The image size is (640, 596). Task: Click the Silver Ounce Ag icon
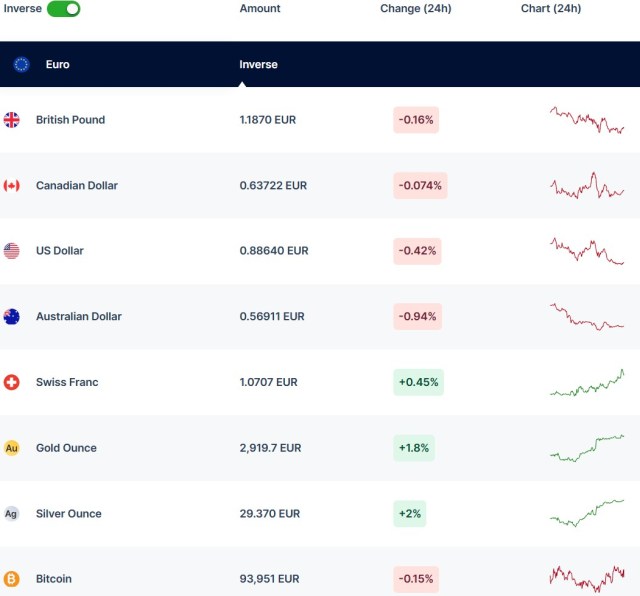[x=12, y=514]
